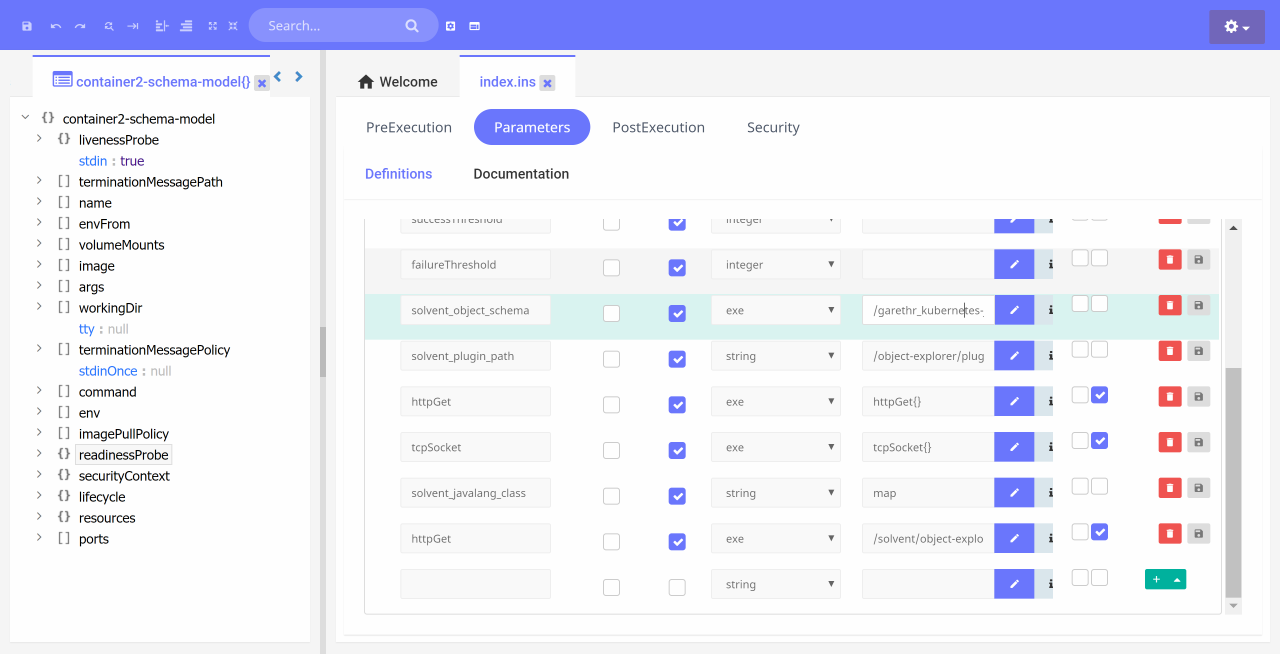The image size is (1280, 654).
Task: Click the redo arrow icon
Action: point(80,26)
